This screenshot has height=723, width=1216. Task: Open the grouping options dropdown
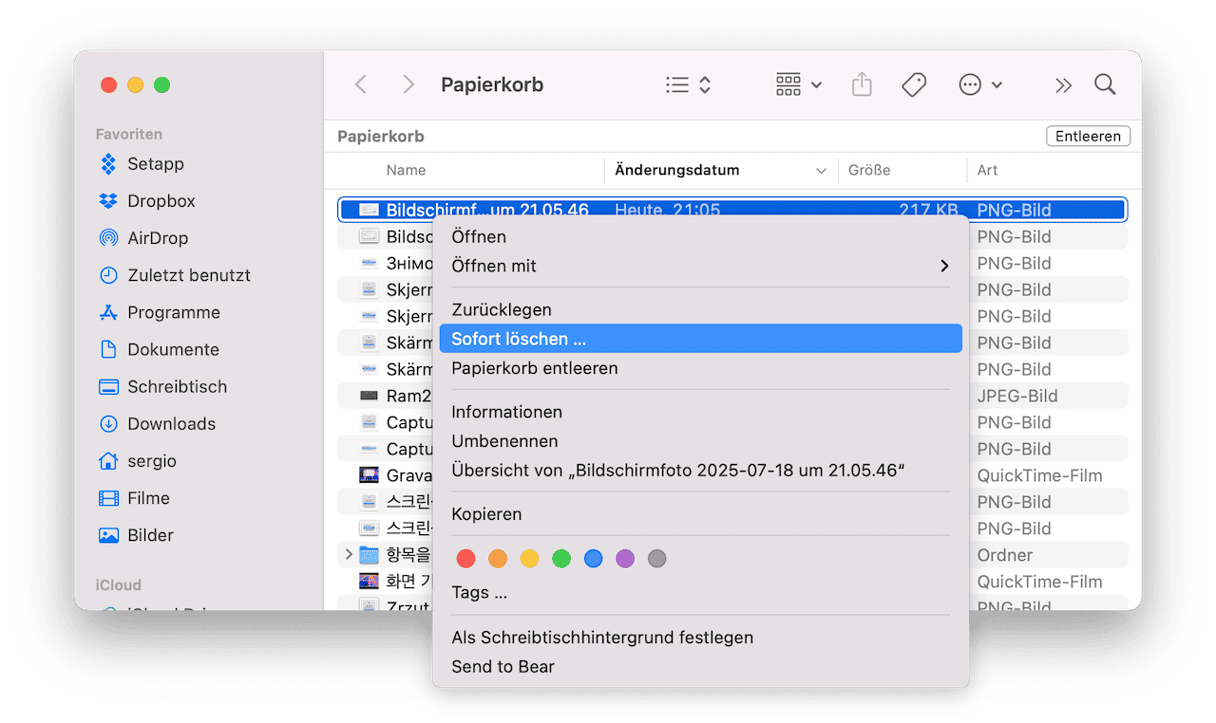click(798, 85)
